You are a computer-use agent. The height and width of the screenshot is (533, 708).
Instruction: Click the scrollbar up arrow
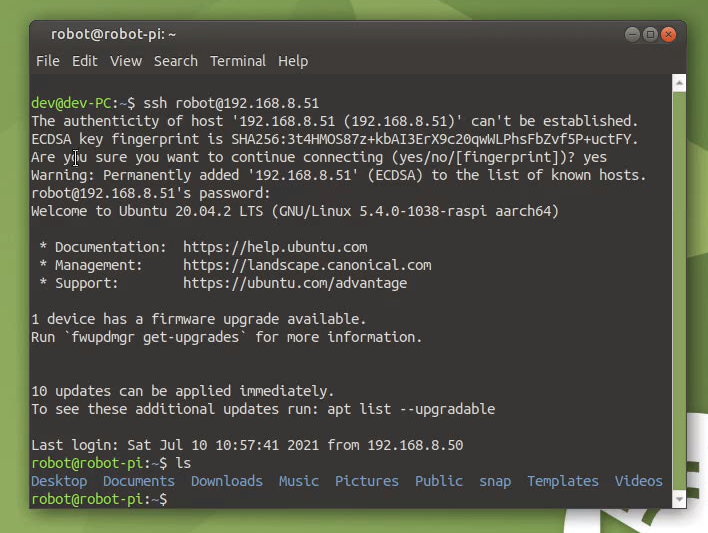pyautogui.click(x=679, y=83)
